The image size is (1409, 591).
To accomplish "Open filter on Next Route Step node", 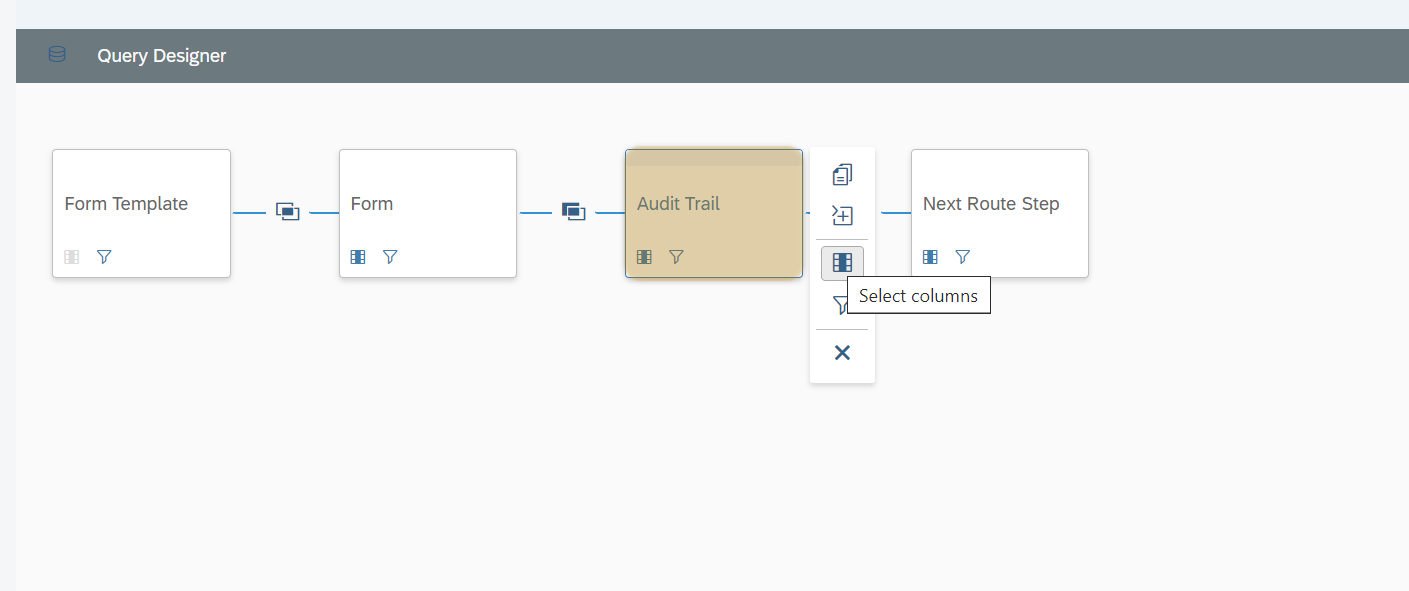I will (962, 257).
